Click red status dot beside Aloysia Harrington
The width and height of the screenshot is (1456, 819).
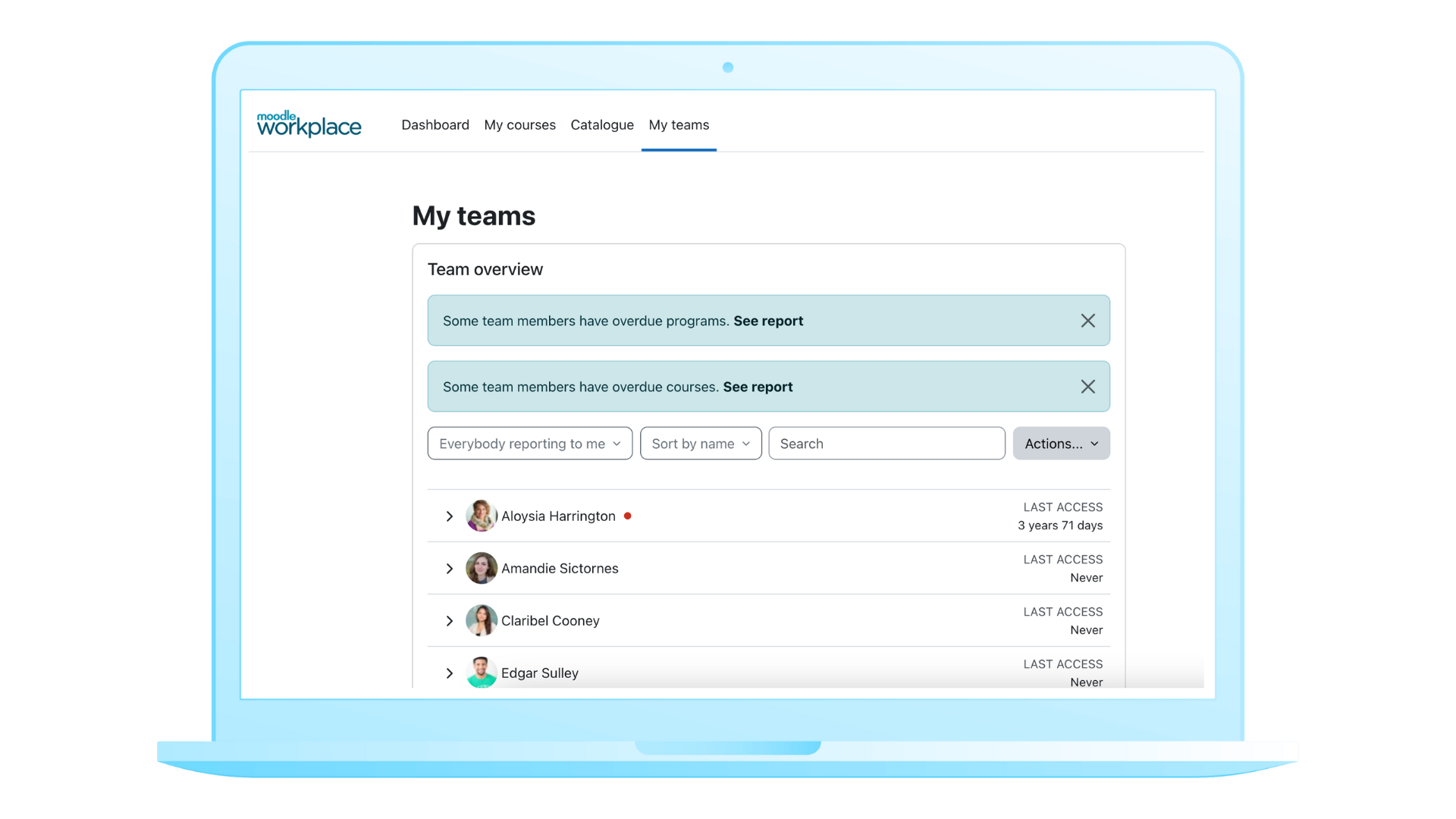tap(627, 516)
